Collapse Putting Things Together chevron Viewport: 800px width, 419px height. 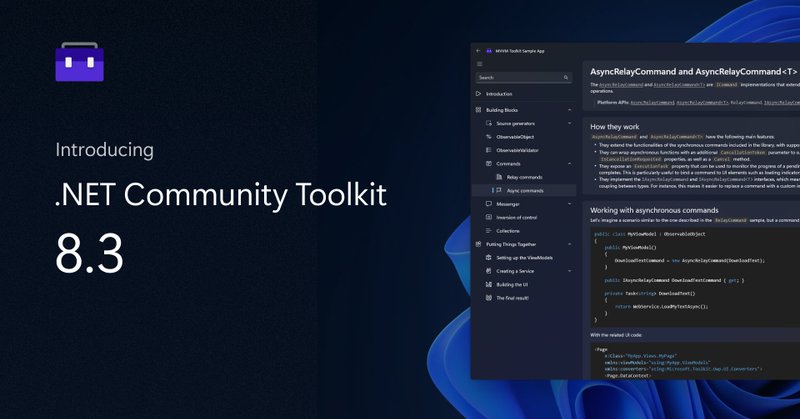tap(569, 244)
